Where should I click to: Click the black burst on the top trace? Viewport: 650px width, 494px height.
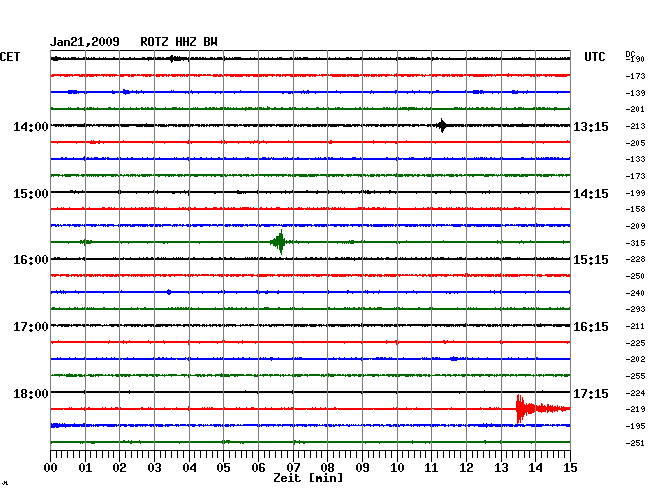(x=176, y=59)
